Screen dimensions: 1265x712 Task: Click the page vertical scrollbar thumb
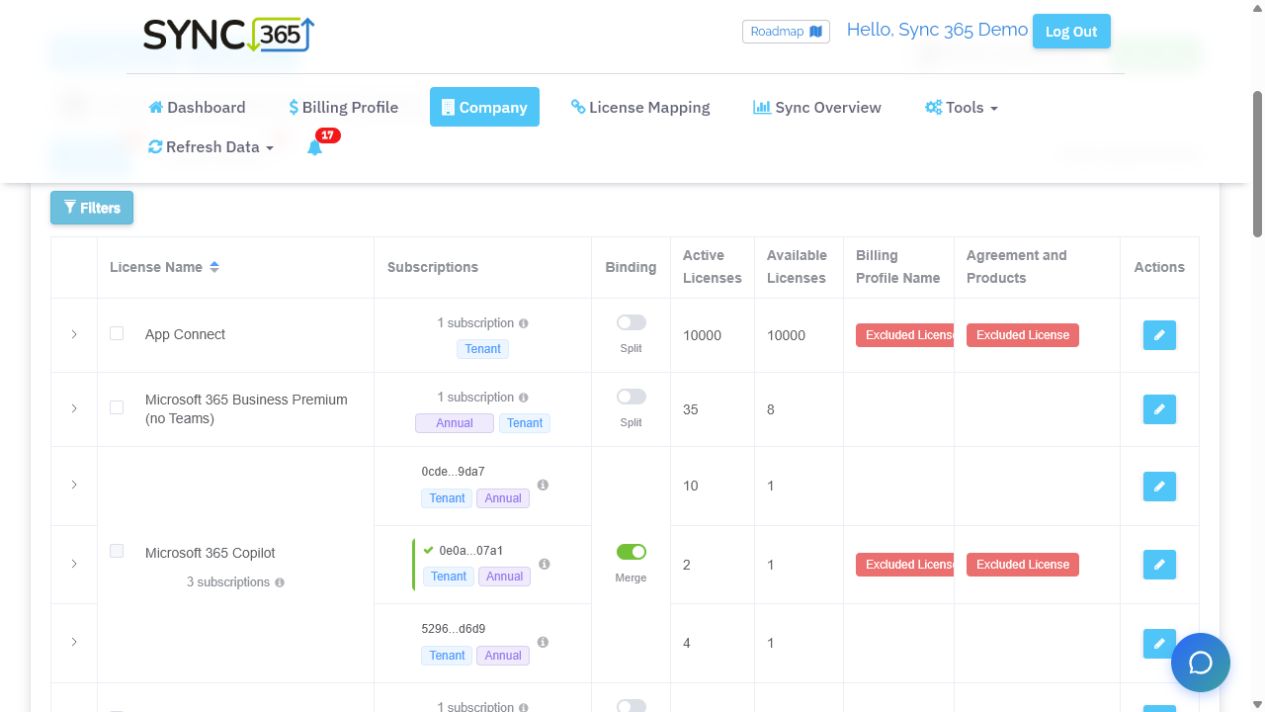tap(1257, 165)
